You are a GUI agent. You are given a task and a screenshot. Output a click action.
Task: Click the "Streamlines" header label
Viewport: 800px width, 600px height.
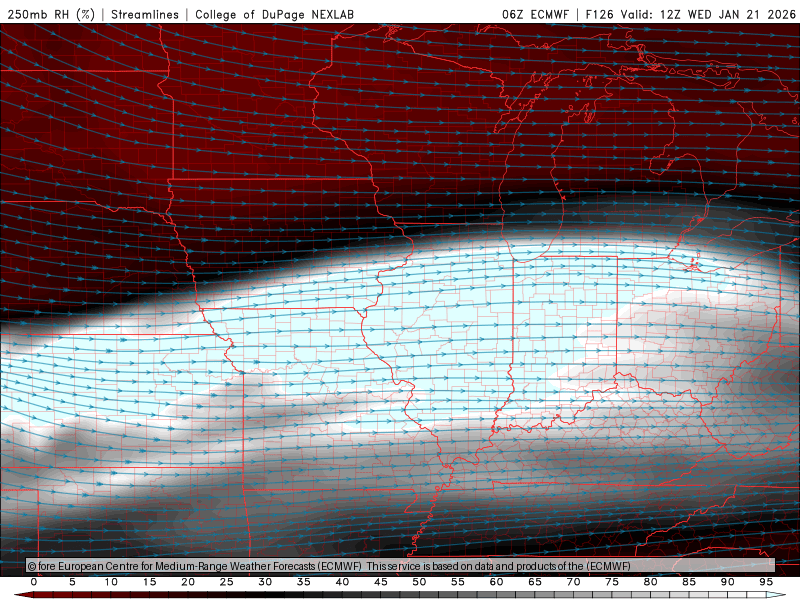(145, 14)
